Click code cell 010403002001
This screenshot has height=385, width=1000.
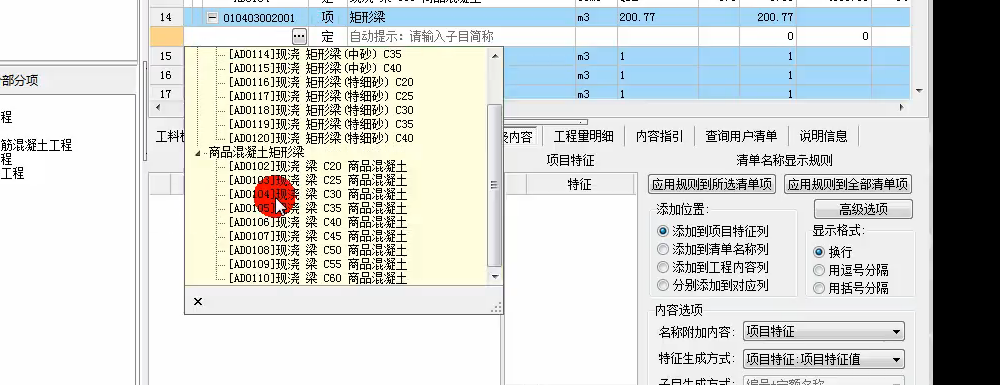[258, 18]
